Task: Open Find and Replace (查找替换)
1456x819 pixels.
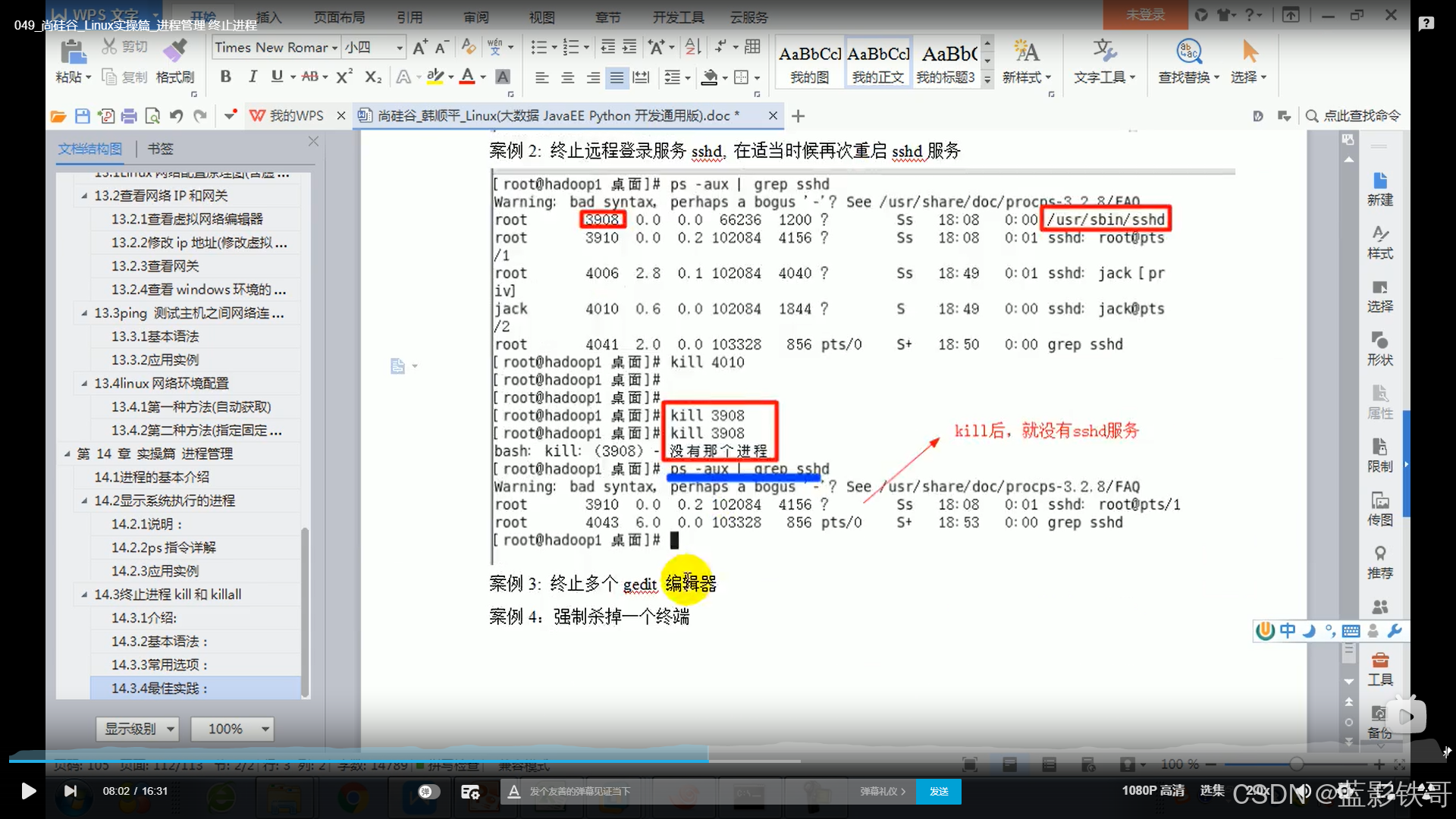Action: click(x=1188, y=62)
